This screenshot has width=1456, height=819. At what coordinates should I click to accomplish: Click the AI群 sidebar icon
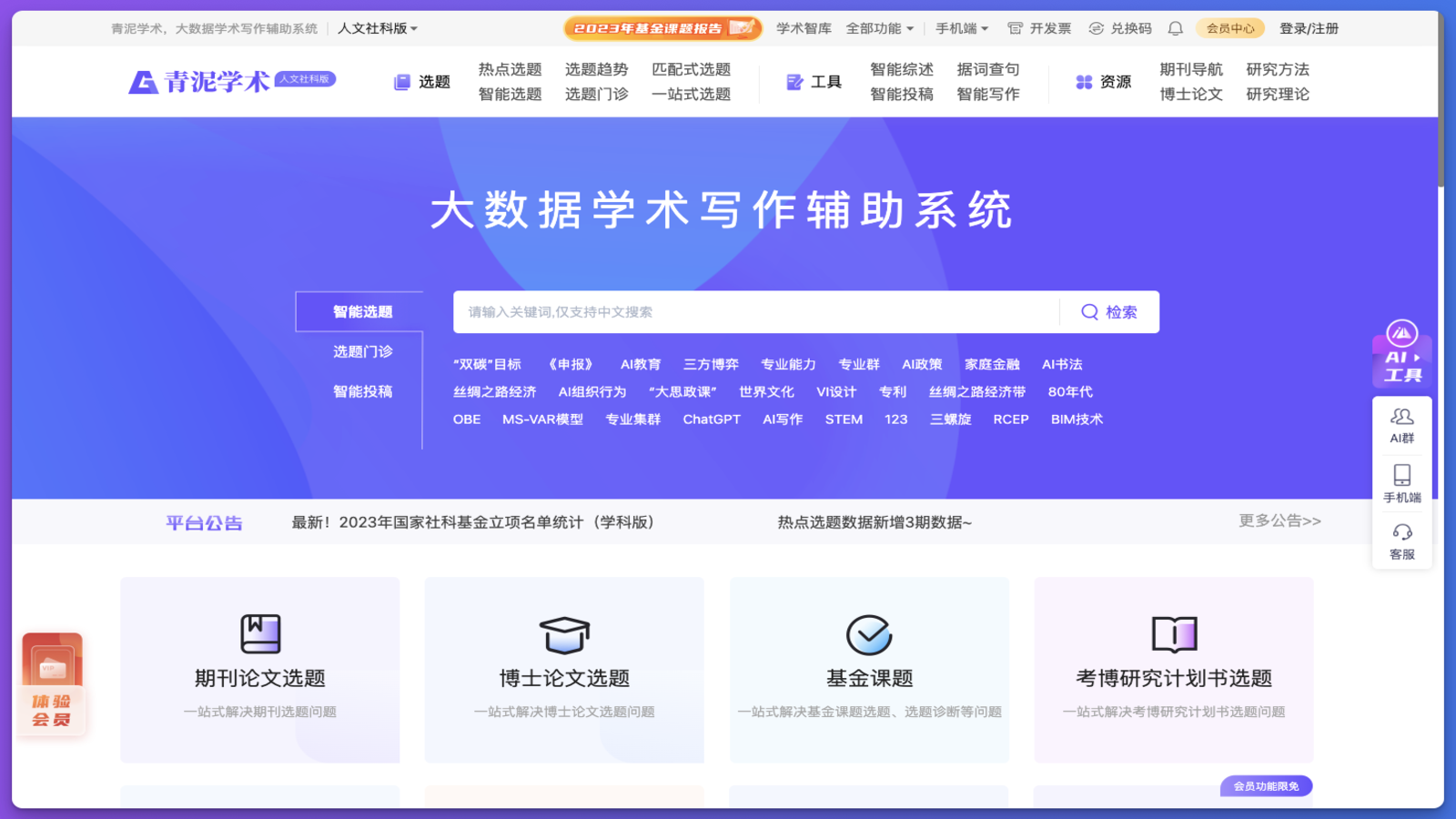[x=1401, y=426]
